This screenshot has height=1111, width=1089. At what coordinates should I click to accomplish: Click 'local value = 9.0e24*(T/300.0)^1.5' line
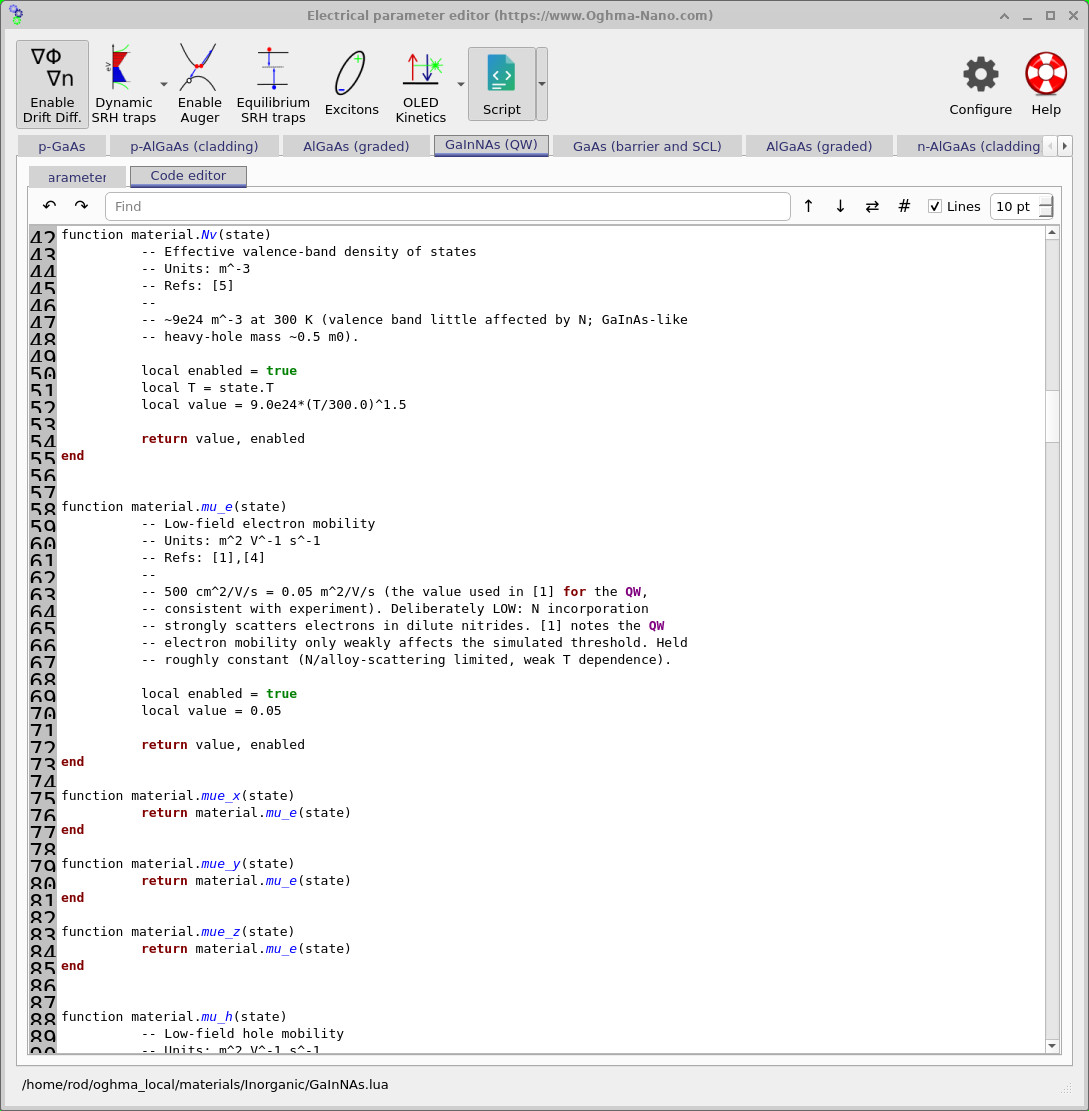[x=273, y=405]
